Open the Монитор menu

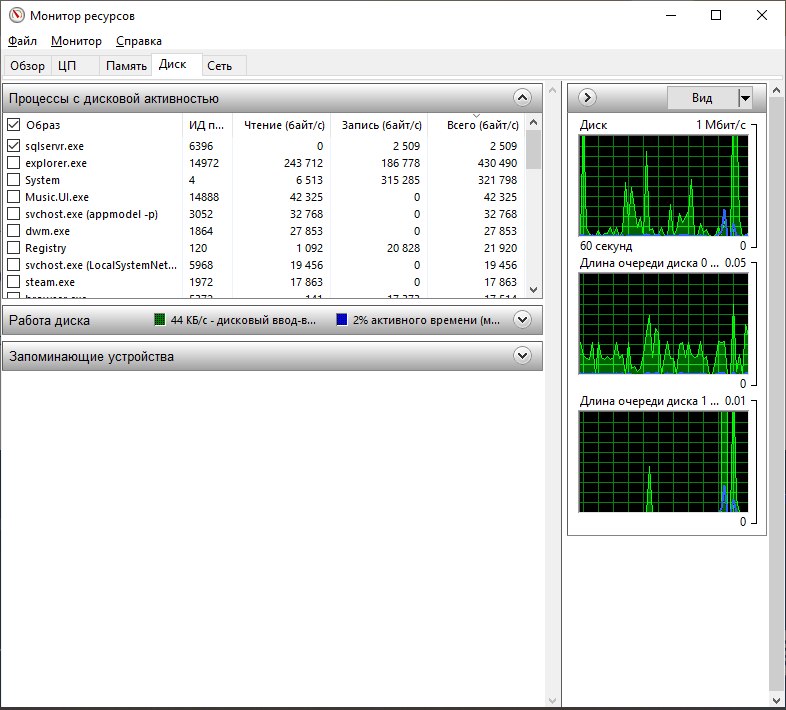pos(76,41)
